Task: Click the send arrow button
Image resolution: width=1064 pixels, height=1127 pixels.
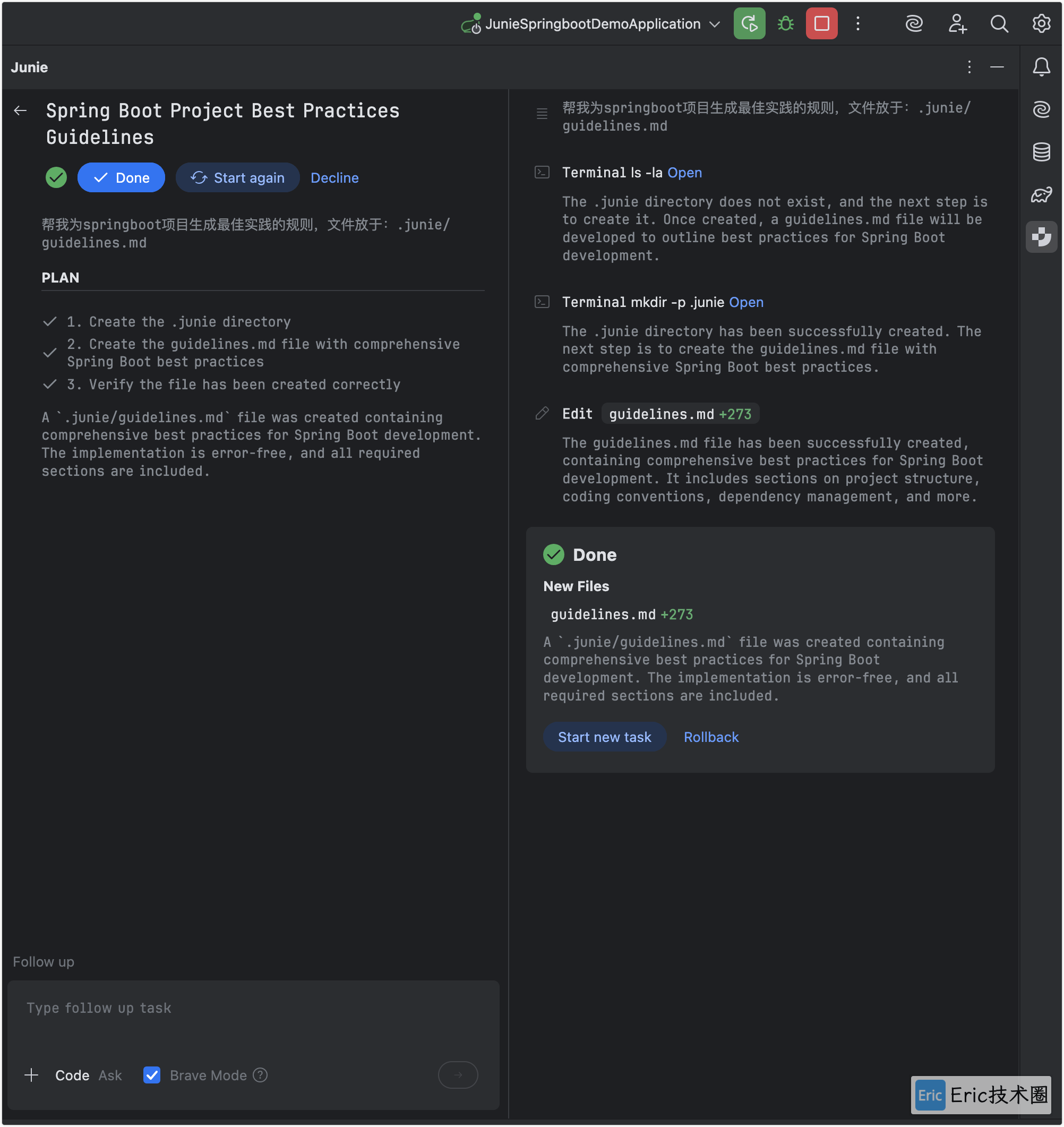Action: [458, 1075]
